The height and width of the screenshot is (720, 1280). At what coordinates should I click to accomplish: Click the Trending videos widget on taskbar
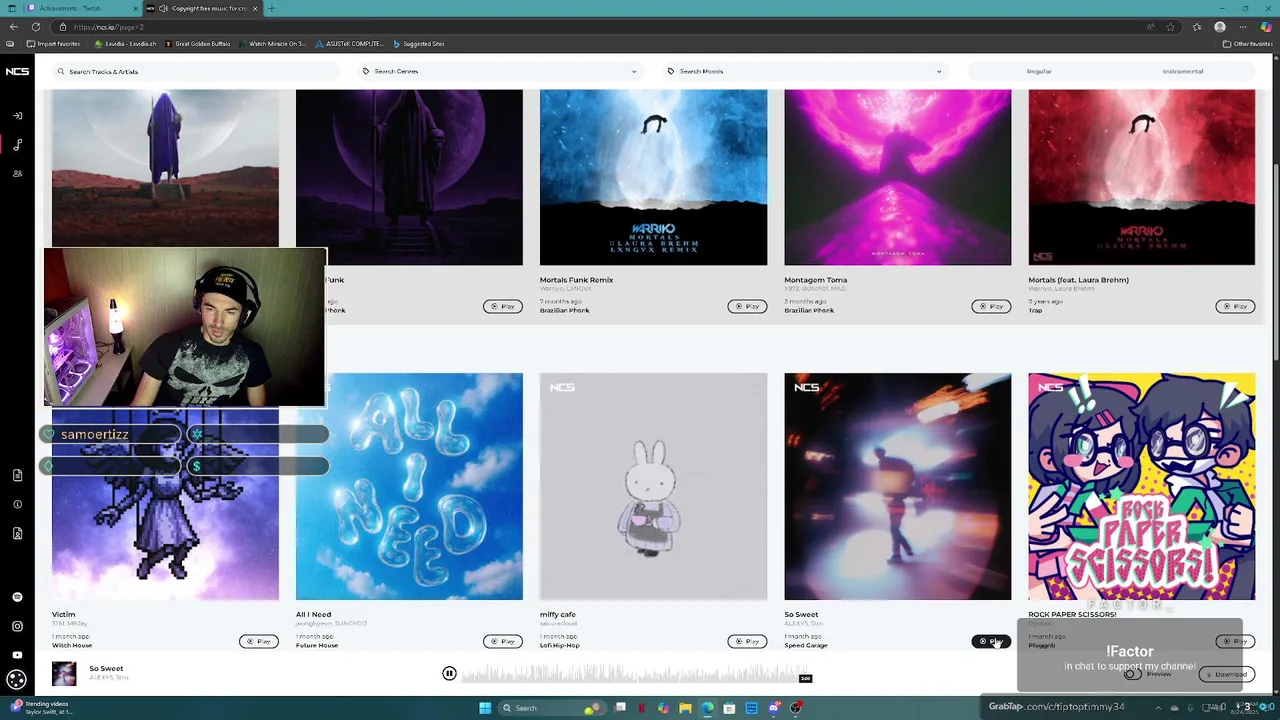pyautogui.click(x=42, y=708)
